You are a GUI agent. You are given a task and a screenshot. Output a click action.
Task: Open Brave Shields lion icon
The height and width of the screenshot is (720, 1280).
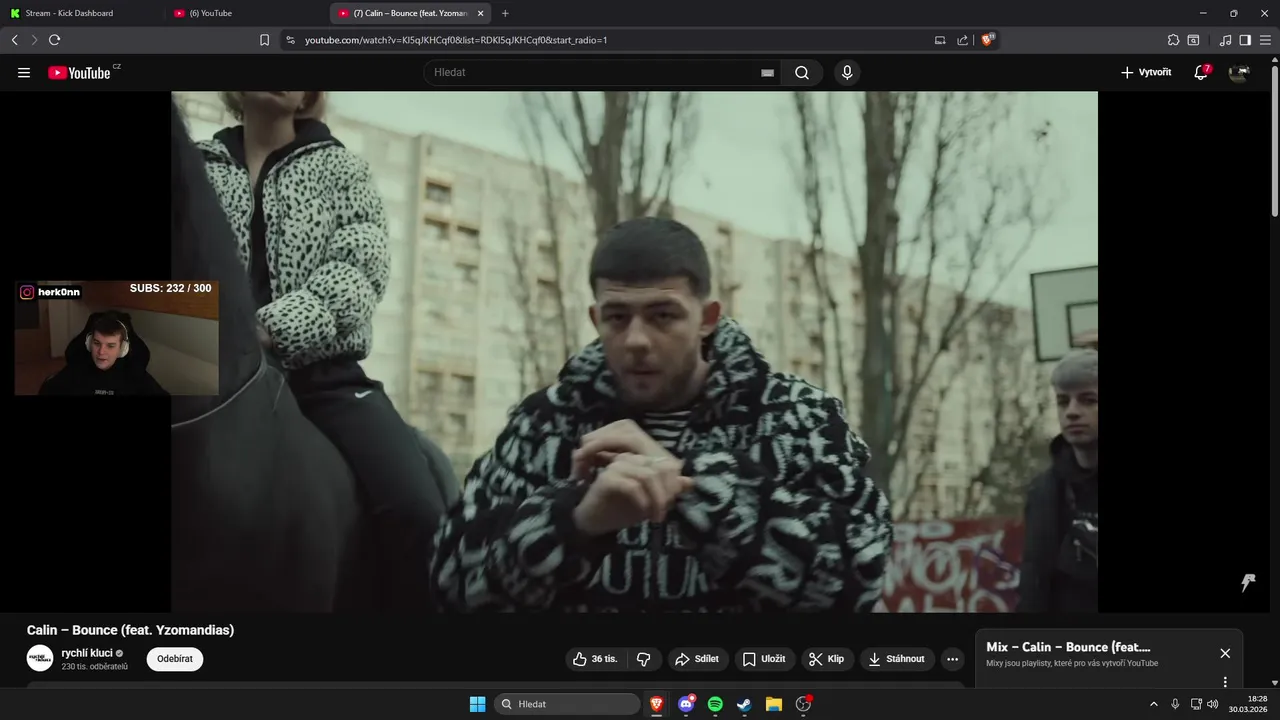[988, 40]
